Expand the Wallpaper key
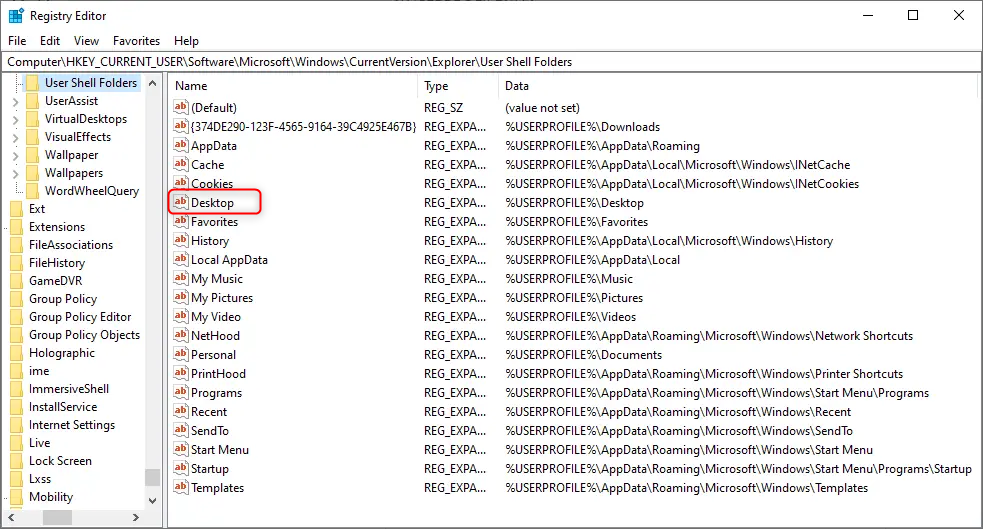Screen dimensions: 983x529 click(x=16, y=155)
